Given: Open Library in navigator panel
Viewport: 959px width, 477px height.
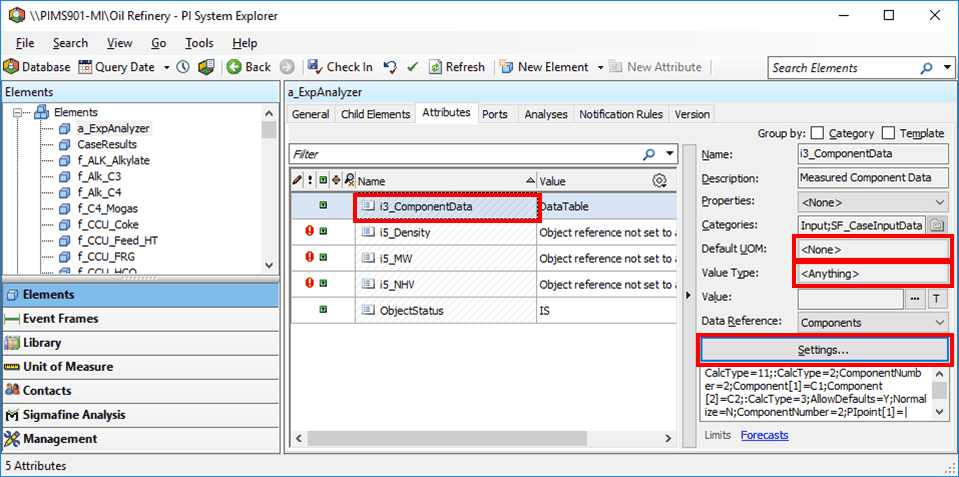Looking at the screenshot, I should coord(141,342).
